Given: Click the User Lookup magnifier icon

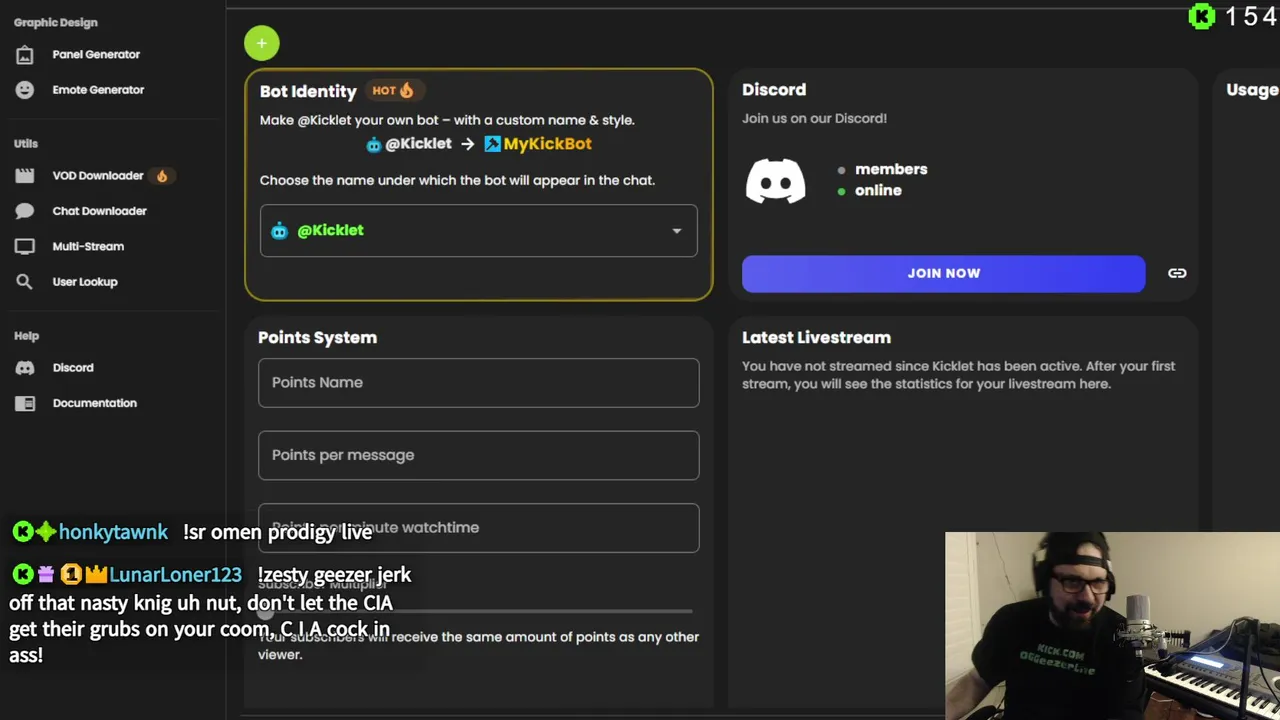Looking at the screenshot, I should (25, 282).
